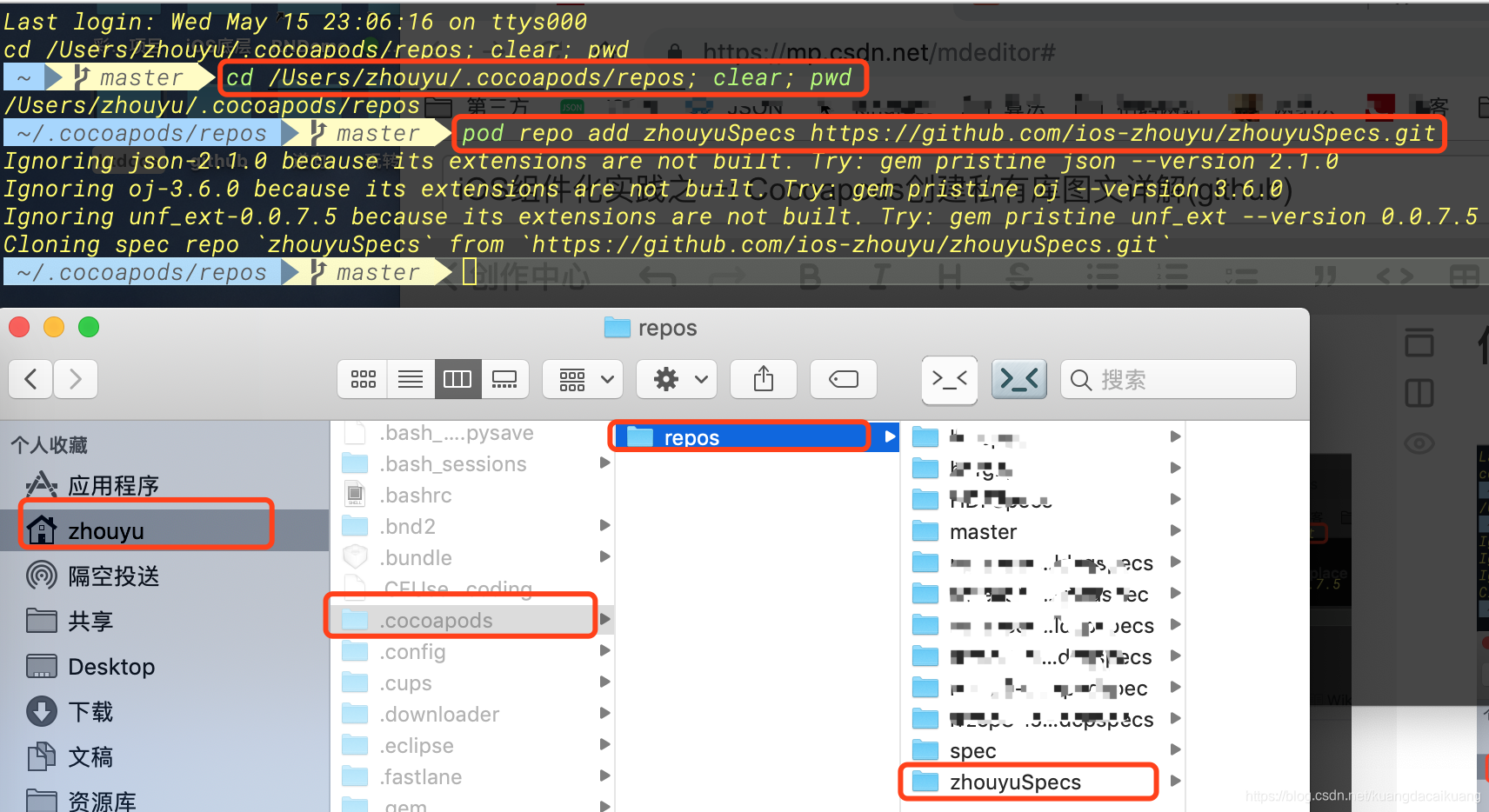Click the zhouyuSpecs folder icon
The height and width of the screenshot is (812, 1489).
pos(925,782)
